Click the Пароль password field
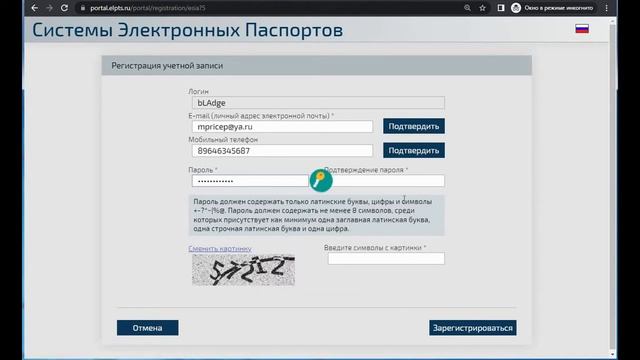 click(250, 181)
